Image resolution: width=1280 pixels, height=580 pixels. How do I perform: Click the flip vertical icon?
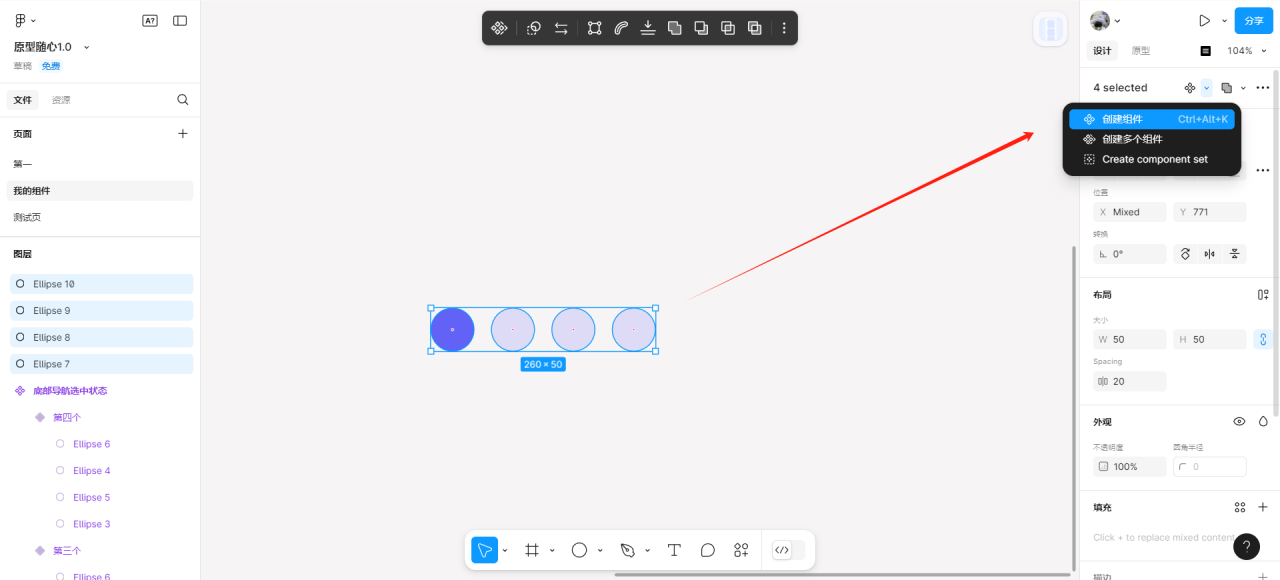pyautogui.click(x=1235, y=254)
